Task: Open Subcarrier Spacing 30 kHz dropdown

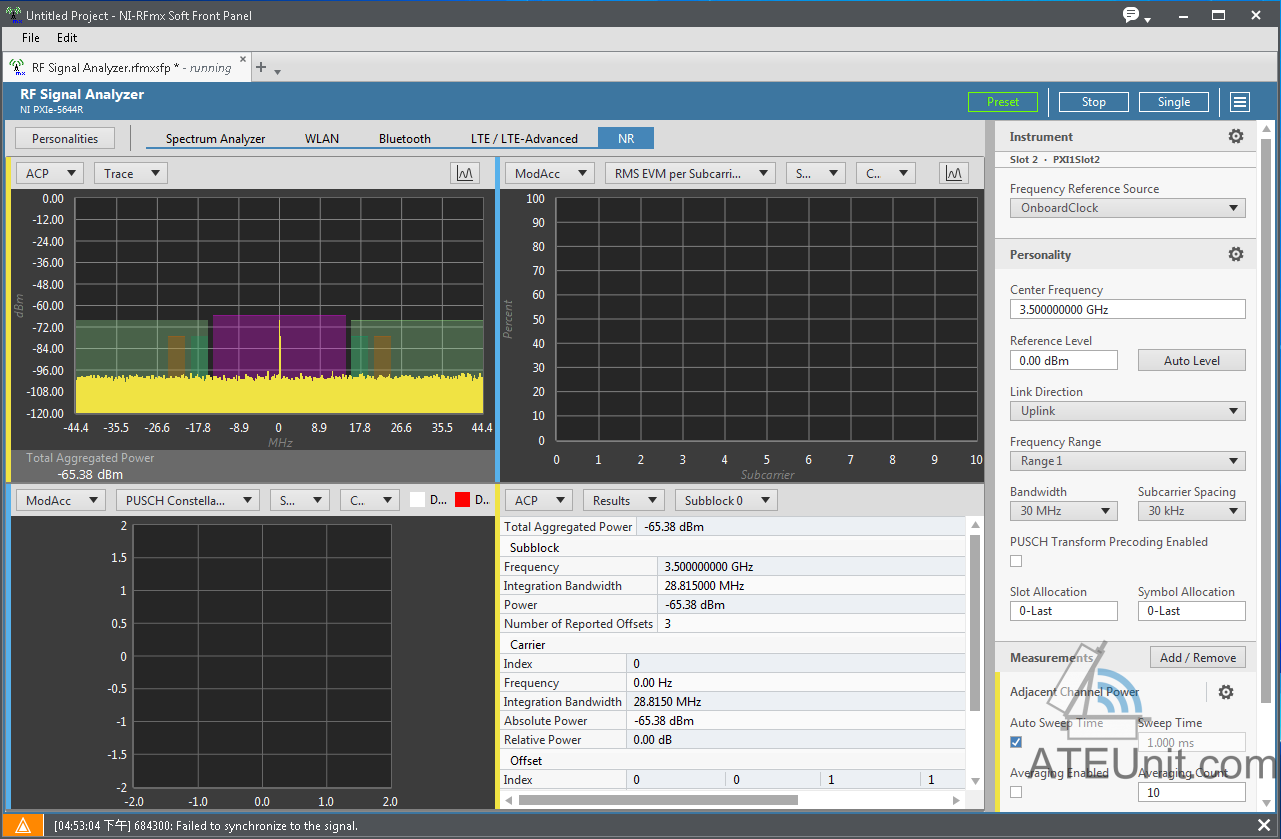Action: (1192, 511)
